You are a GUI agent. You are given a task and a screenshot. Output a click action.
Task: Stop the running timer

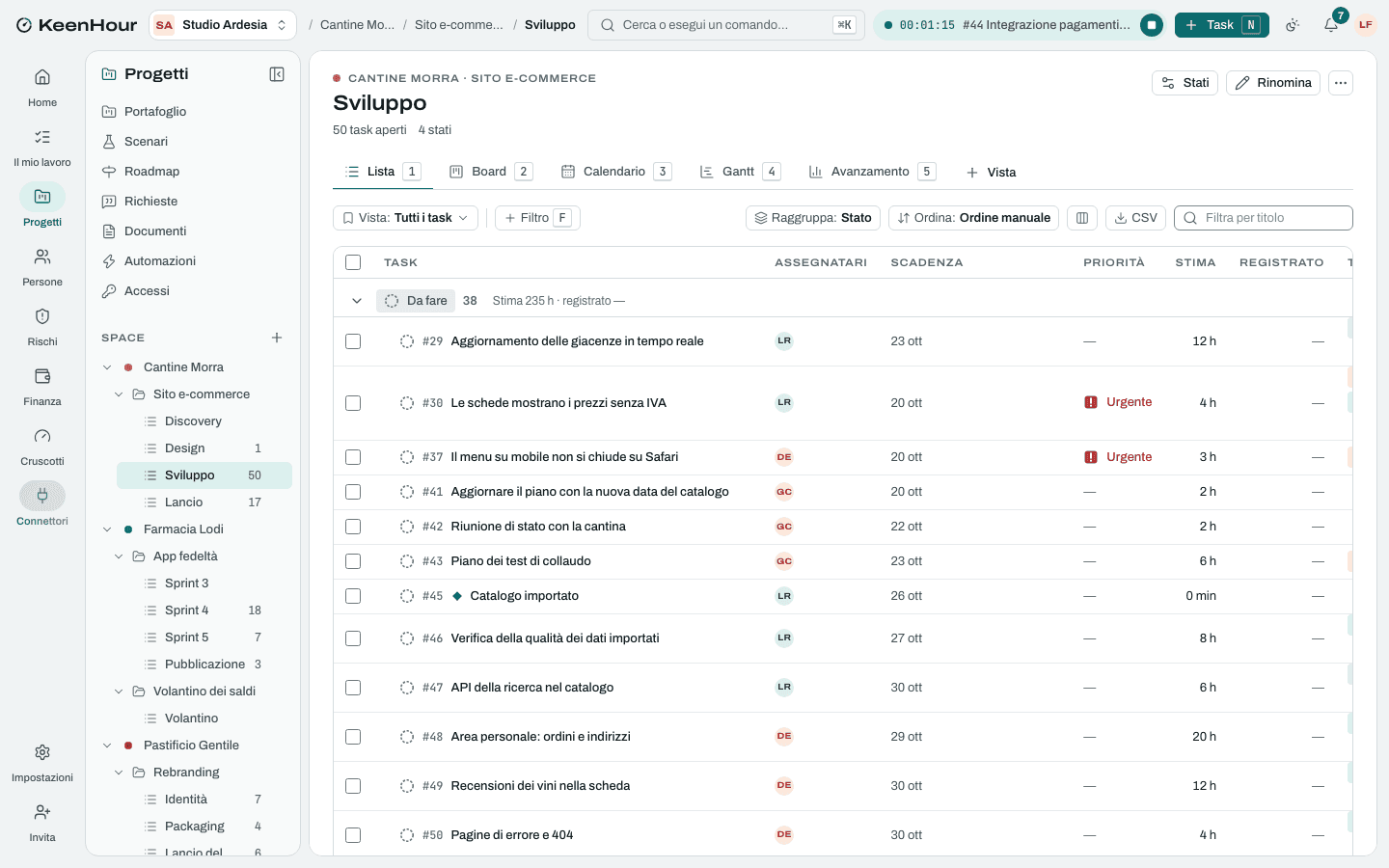1151,25
